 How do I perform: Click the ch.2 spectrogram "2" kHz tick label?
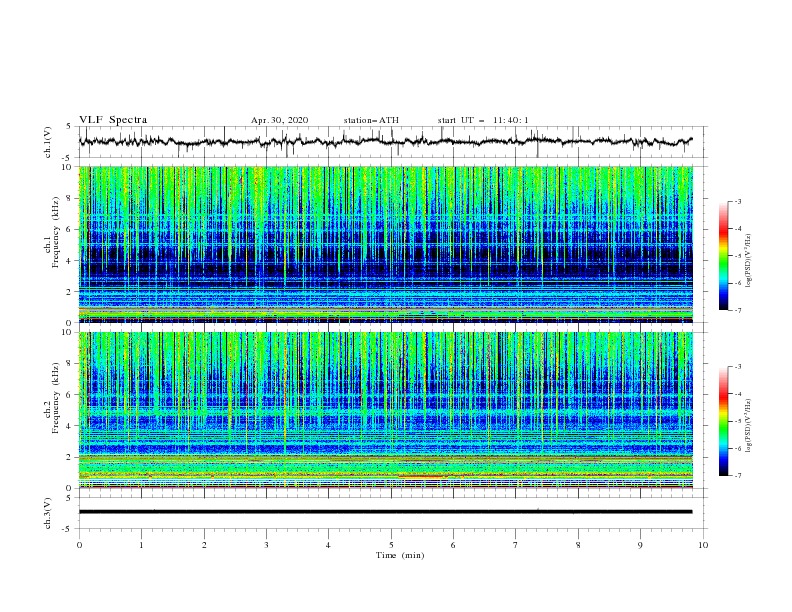click(70, 457)
